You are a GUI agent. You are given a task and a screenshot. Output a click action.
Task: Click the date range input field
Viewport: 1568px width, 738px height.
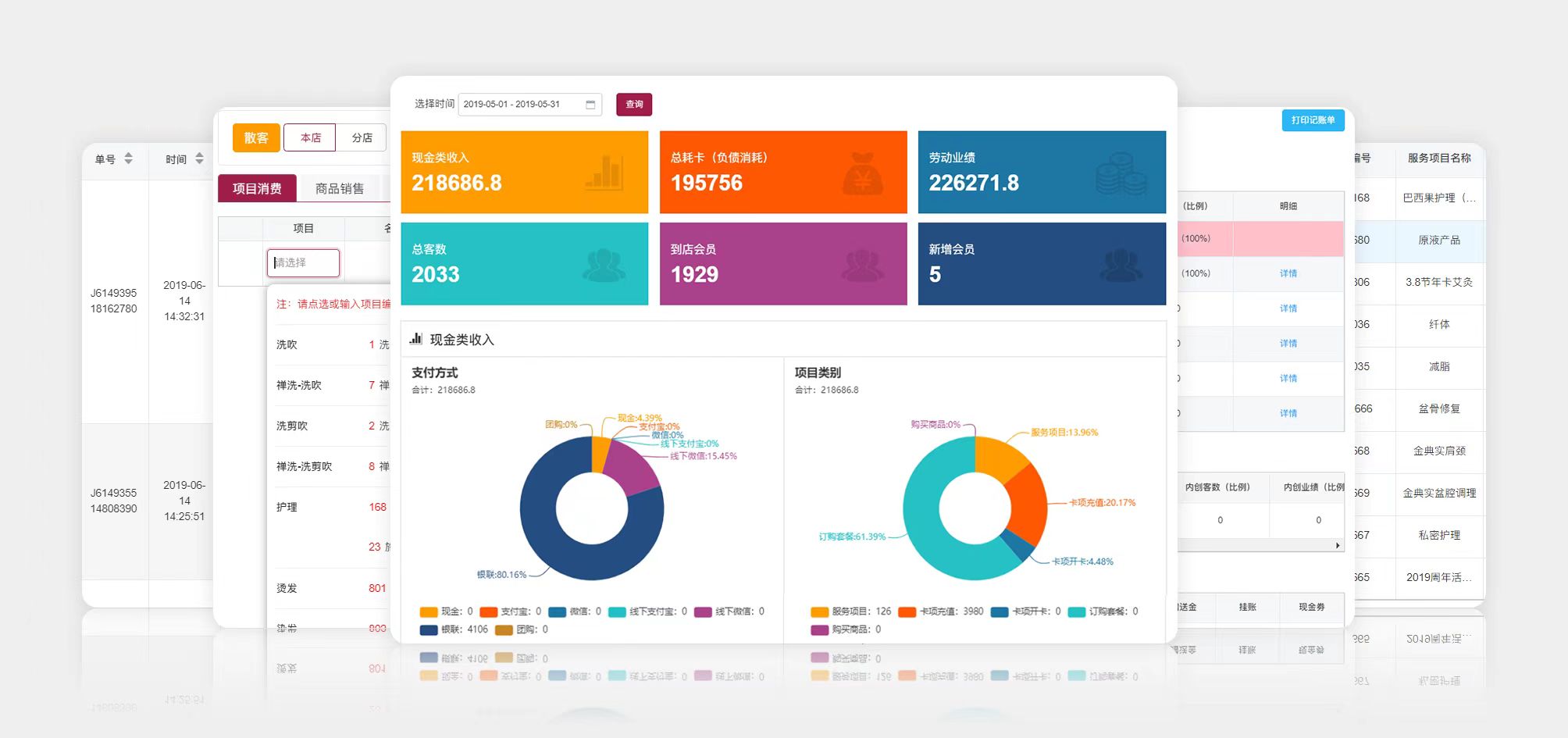coord(520,105)
